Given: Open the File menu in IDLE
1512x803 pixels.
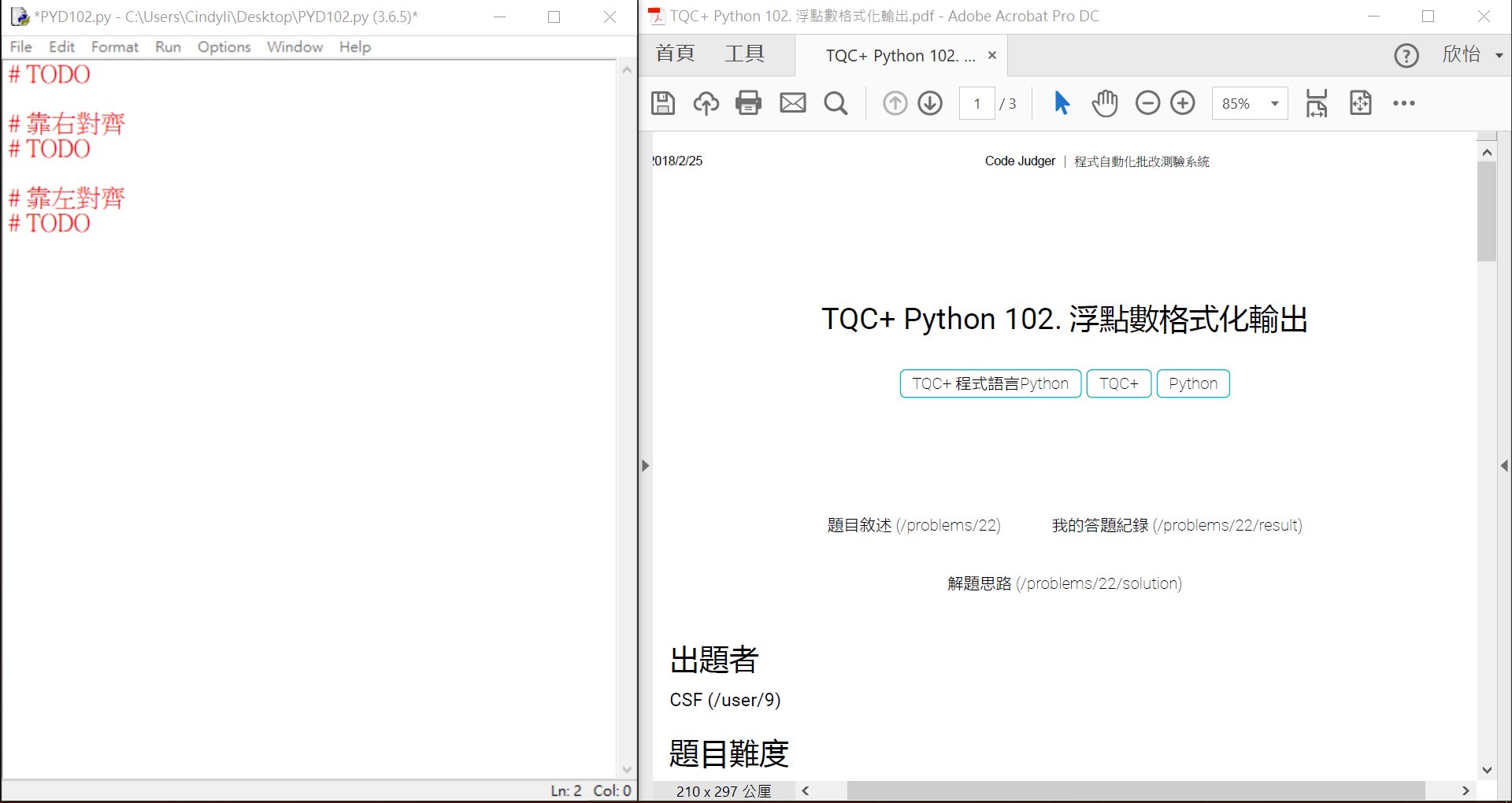Looking at the screenshot, I should click(x=20, y=46).
